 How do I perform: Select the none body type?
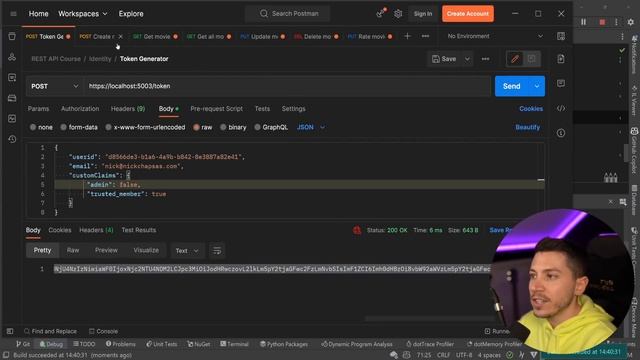coord(41,127)
